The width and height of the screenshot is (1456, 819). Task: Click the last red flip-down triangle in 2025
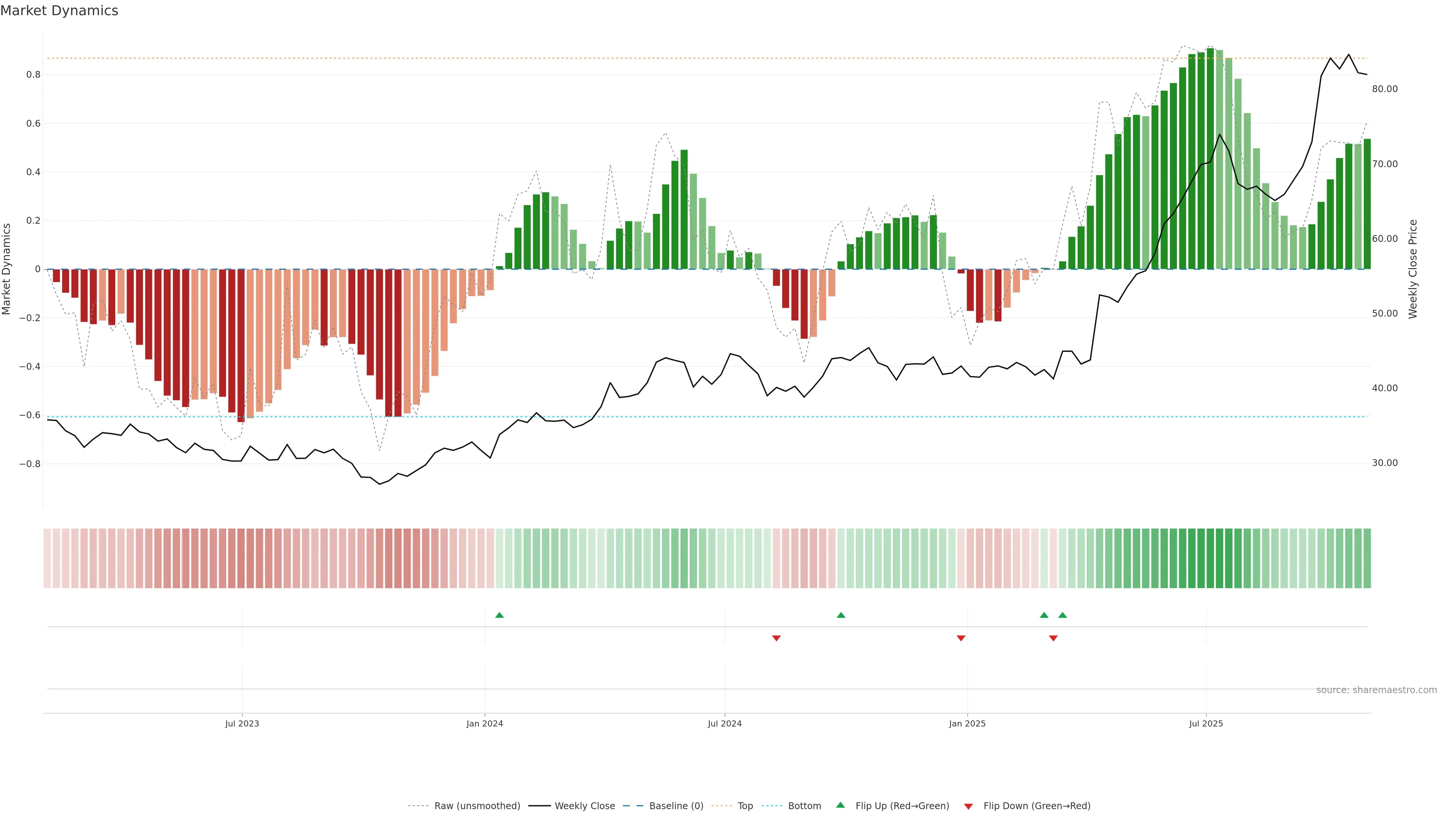pos(1053,638)
